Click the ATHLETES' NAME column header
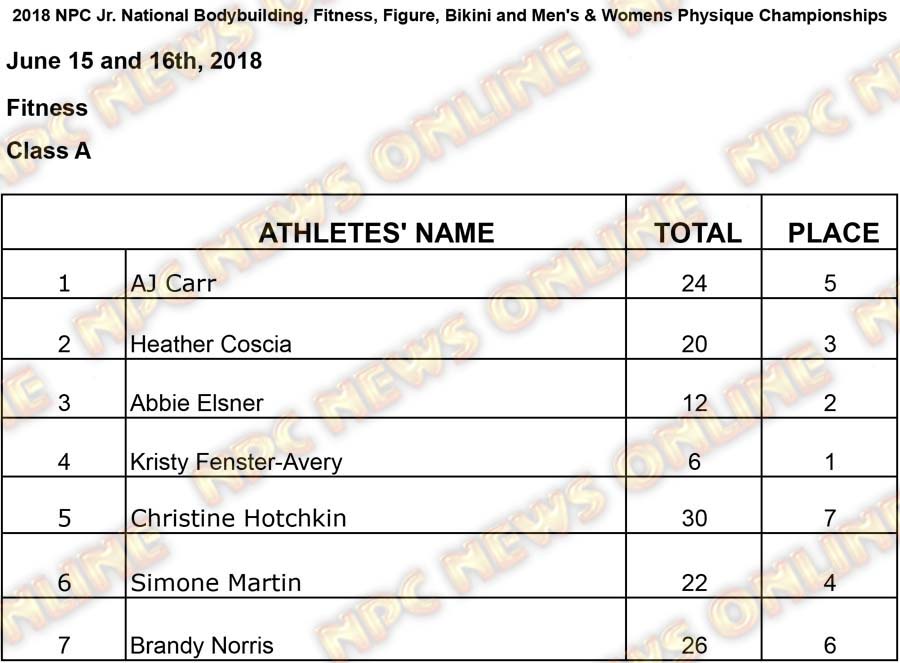 376,233
